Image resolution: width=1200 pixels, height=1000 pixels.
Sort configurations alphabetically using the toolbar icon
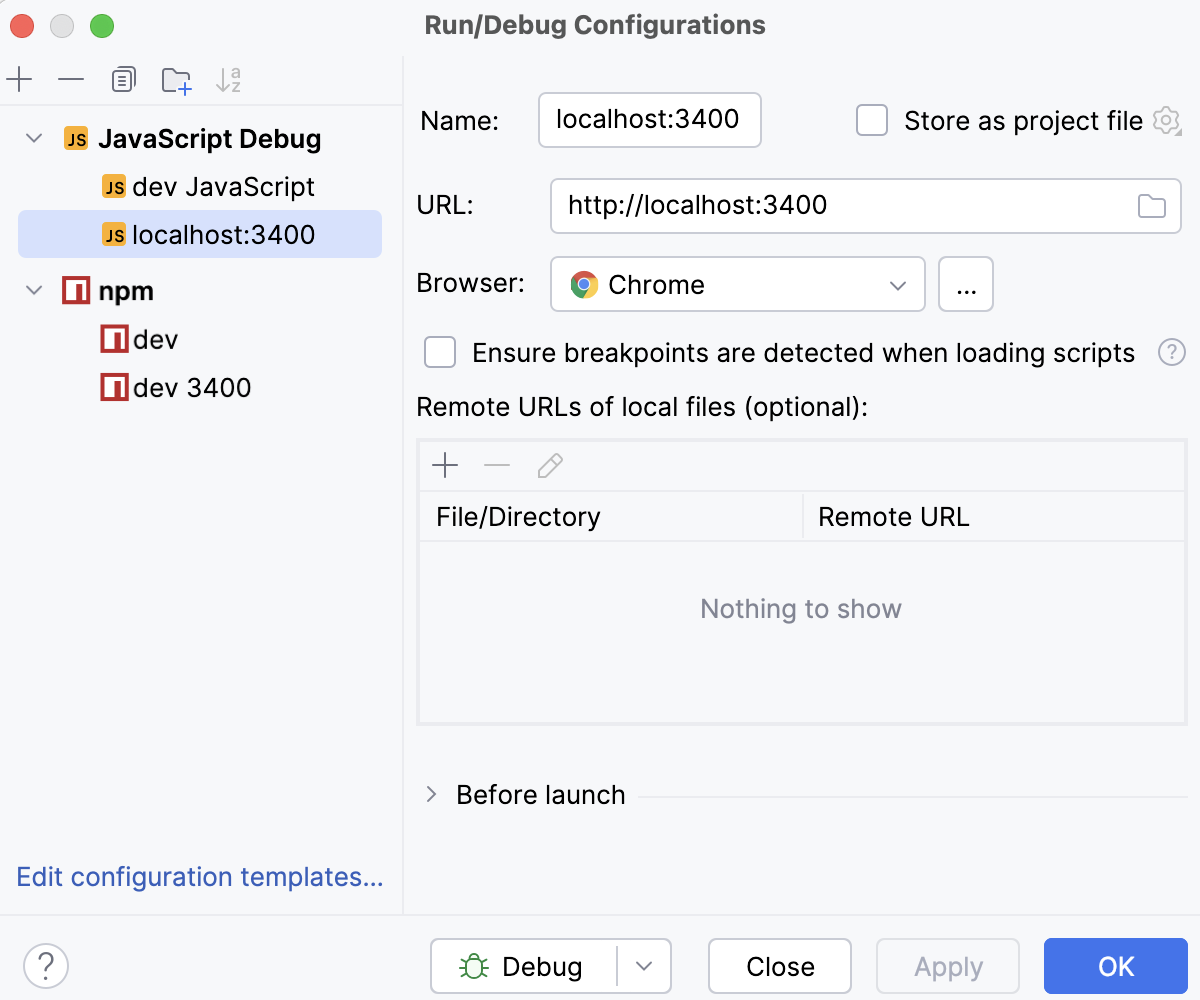click(x=228, y=80)
